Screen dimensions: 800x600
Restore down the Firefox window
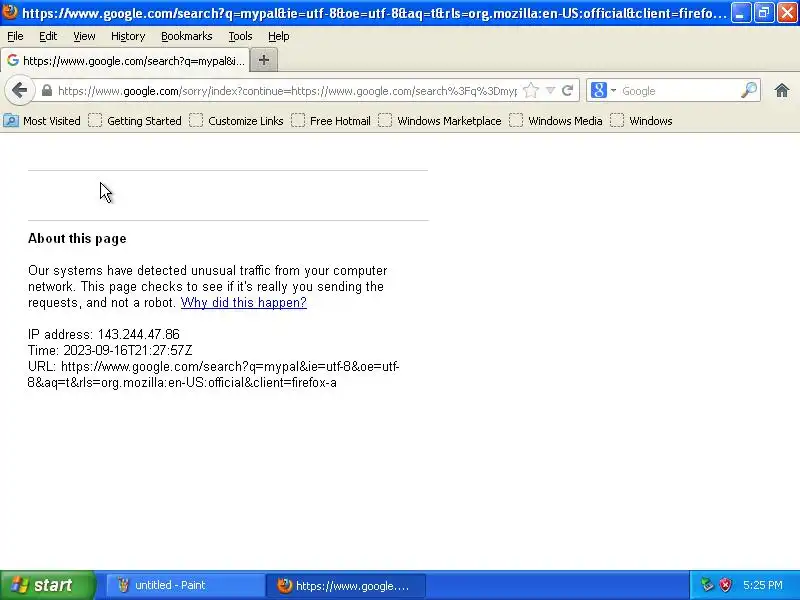763,13
